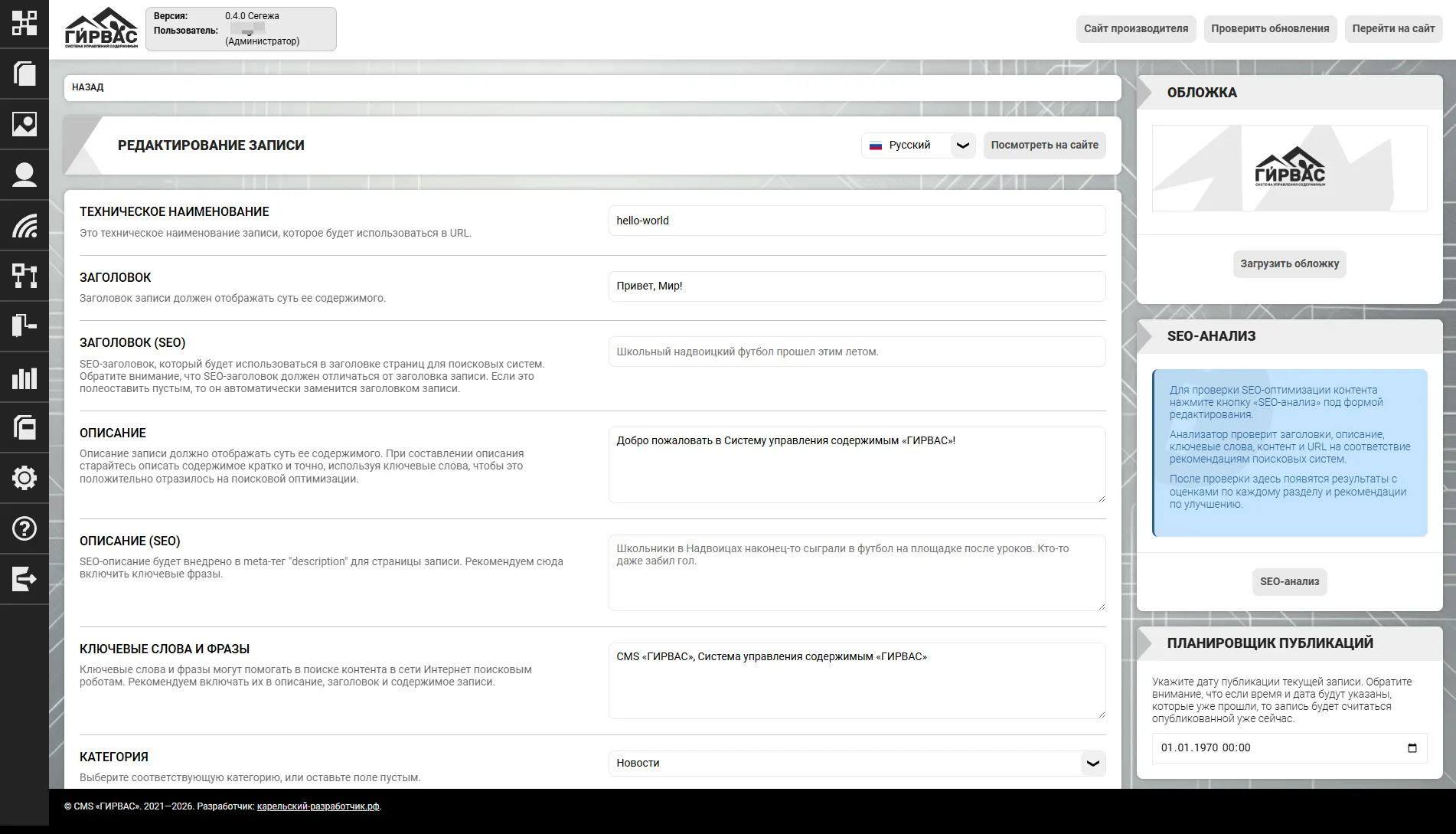
Task: Click Посмотреть на сайте button
Action: [x=1044, y=146]
